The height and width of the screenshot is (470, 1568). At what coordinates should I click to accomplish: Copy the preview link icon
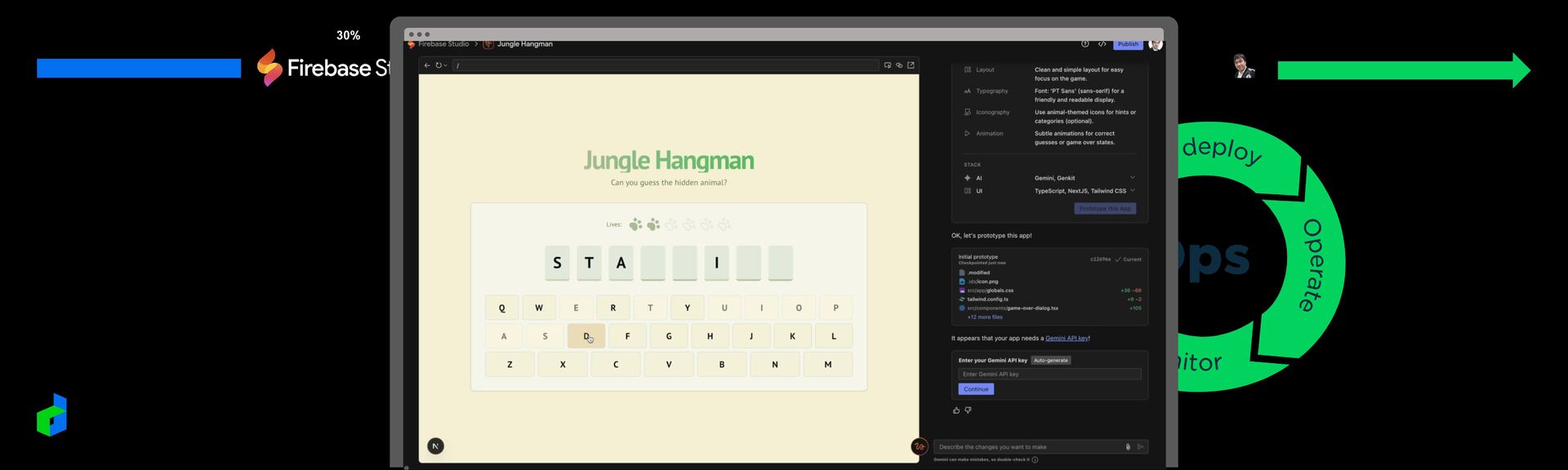[x=899, y=65]
